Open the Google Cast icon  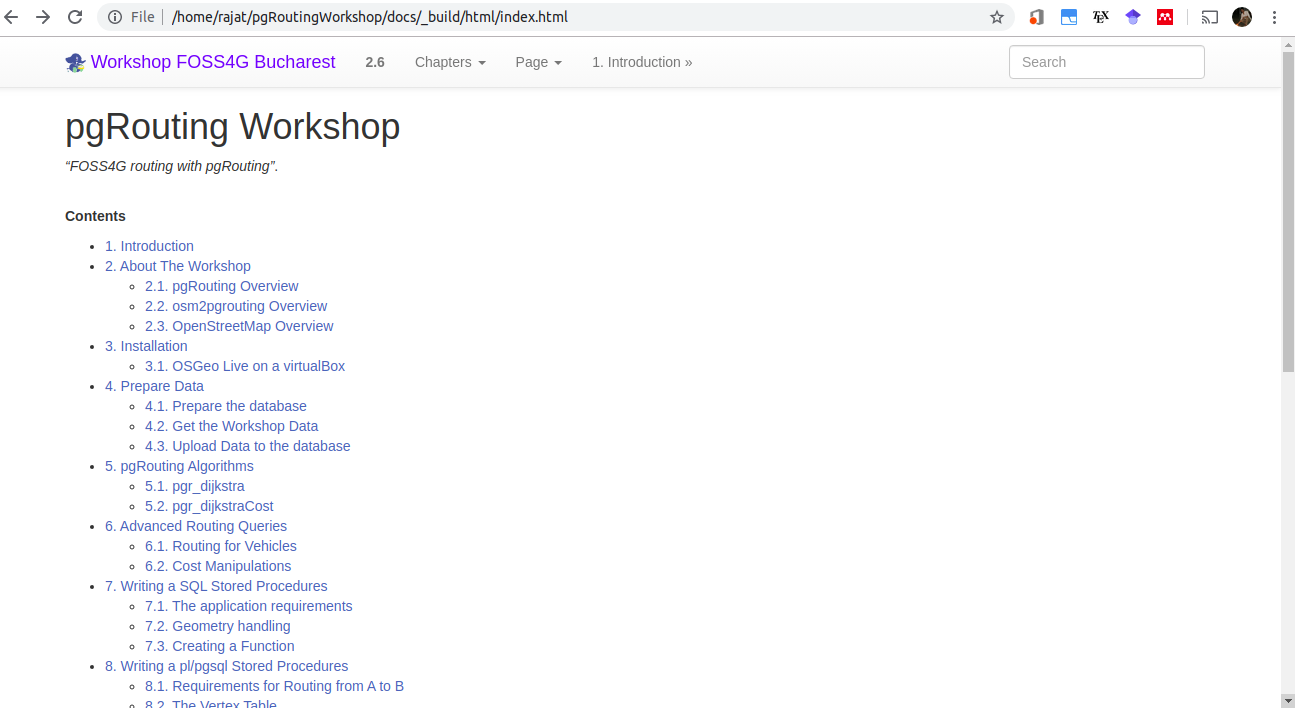1209,17
